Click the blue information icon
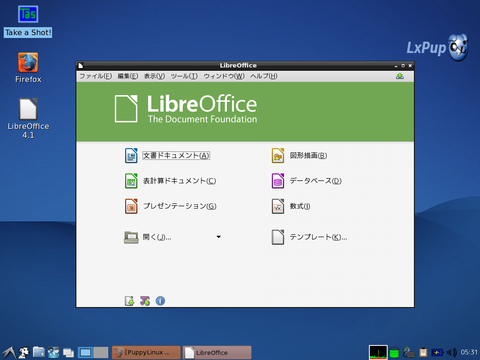 tap(160, 301)
